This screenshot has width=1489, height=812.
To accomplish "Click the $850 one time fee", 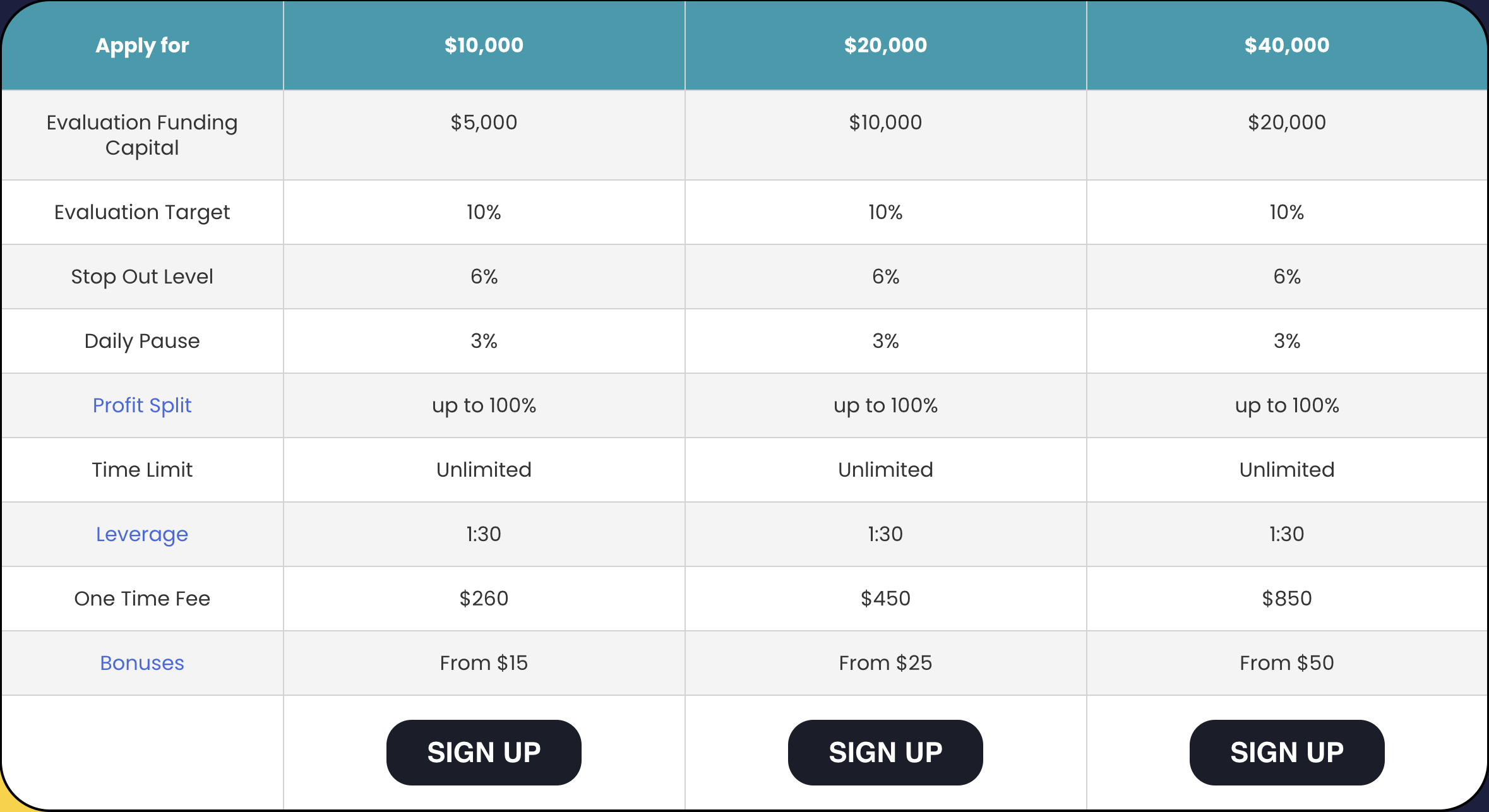I will point(1286,599).
